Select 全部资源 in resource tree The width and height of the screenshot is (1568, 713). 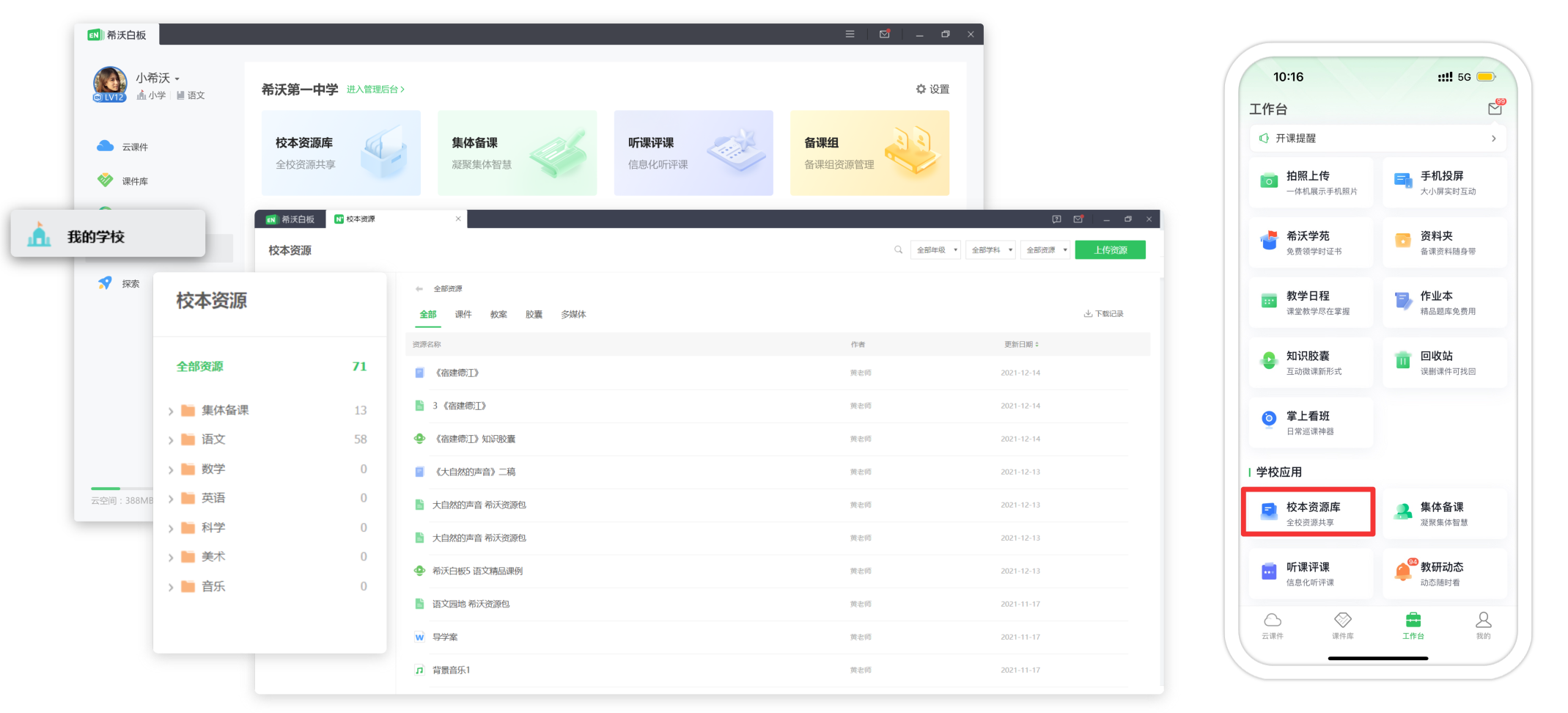click(270, 366)
